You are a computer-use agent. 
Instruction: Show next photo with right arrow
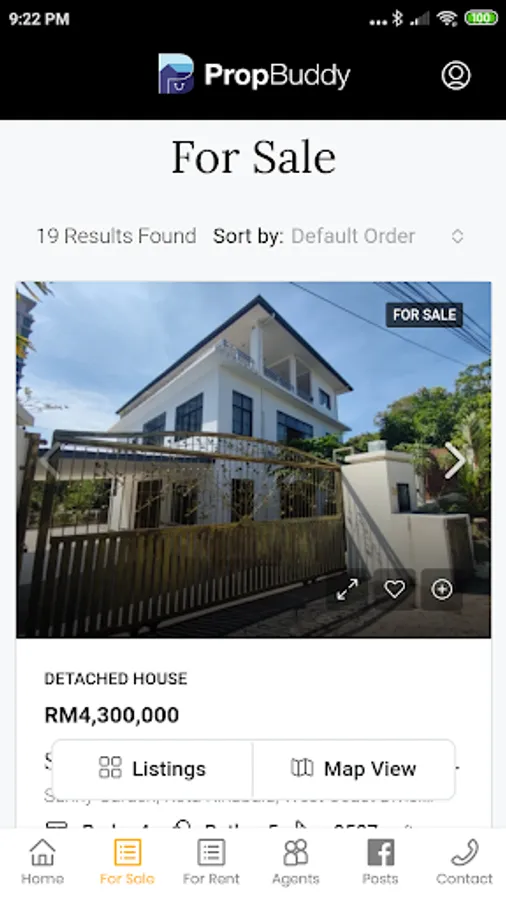tap(456, 460)
